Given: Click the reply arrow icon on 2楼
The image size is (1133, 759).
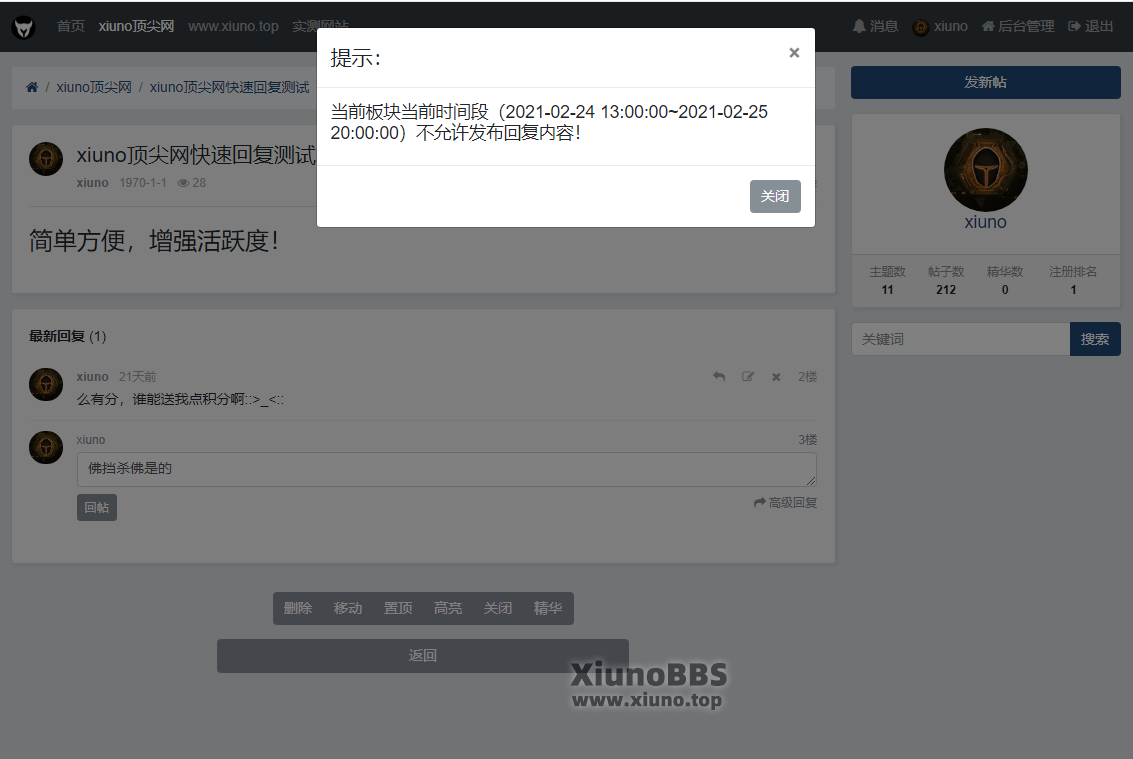Looking at the screenshot, I should (718, 377).
